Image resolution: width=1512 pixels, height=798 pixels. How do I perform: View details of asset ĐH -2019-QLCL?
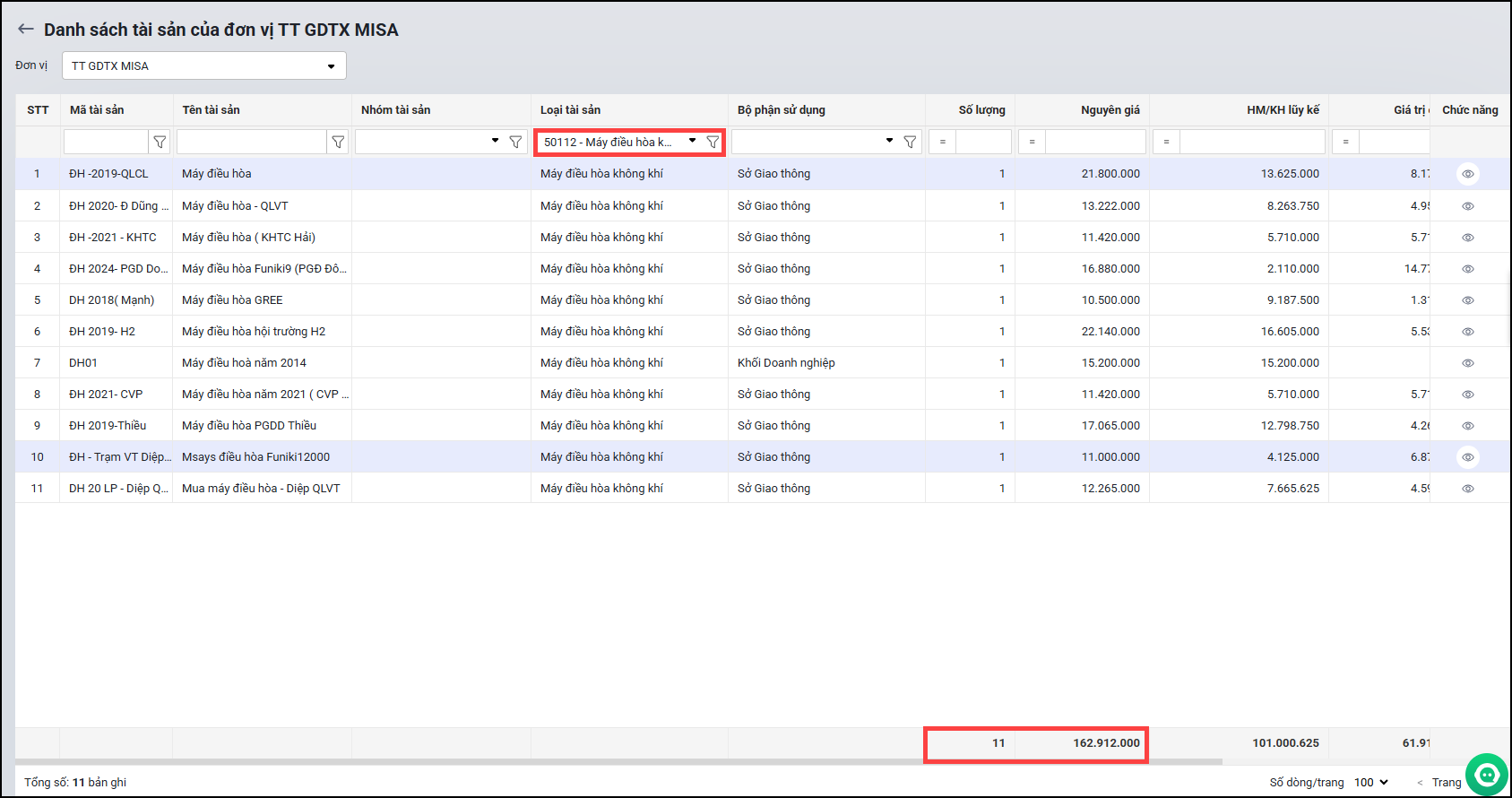1467,174
